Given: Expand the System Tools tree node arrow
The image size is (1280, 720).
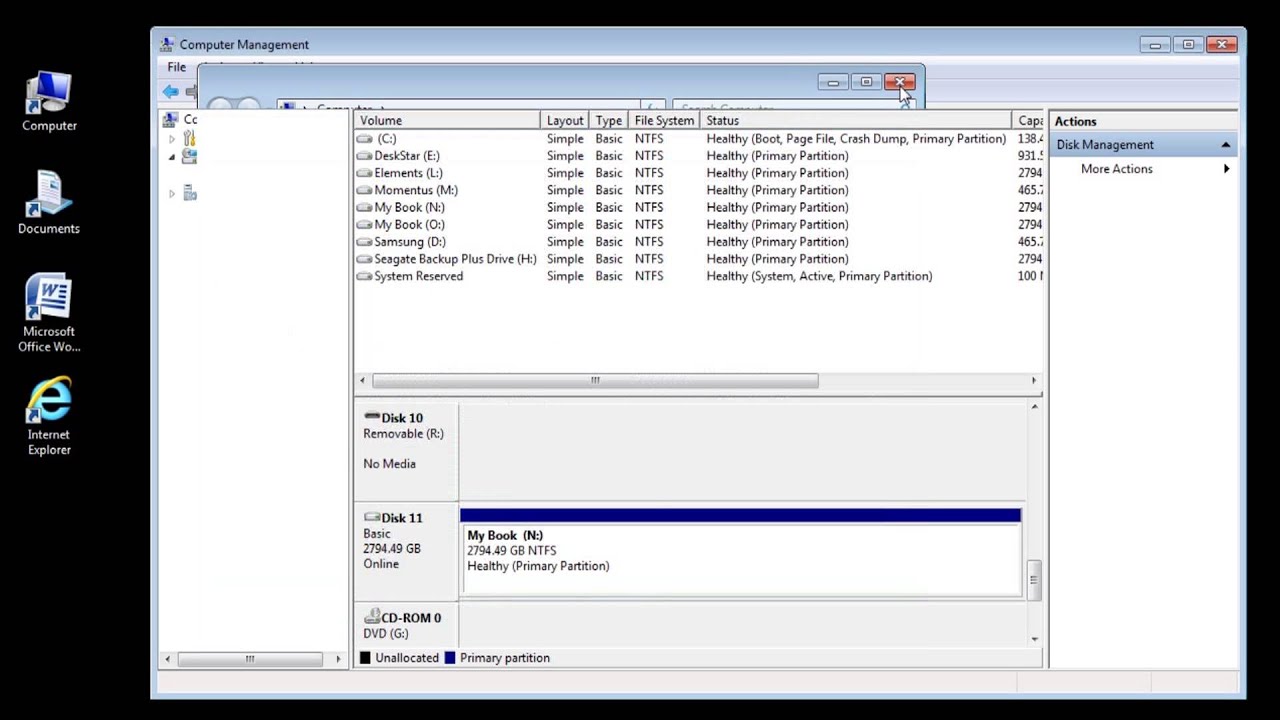Looking at the screenshot, I should (x=172, y=138).
